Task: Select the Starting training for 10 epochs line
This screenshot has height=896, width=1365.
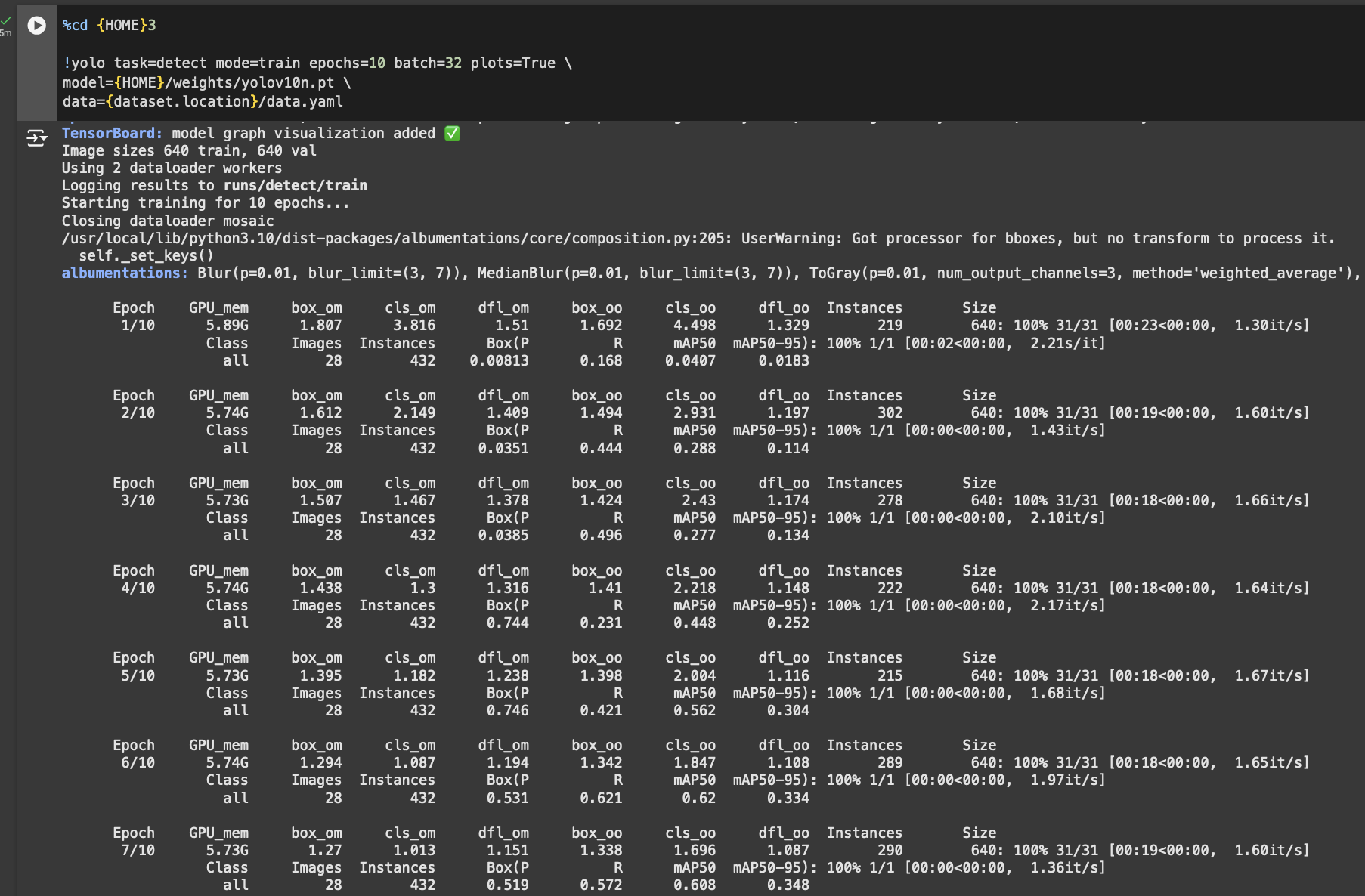Action: tap(204, 202)
